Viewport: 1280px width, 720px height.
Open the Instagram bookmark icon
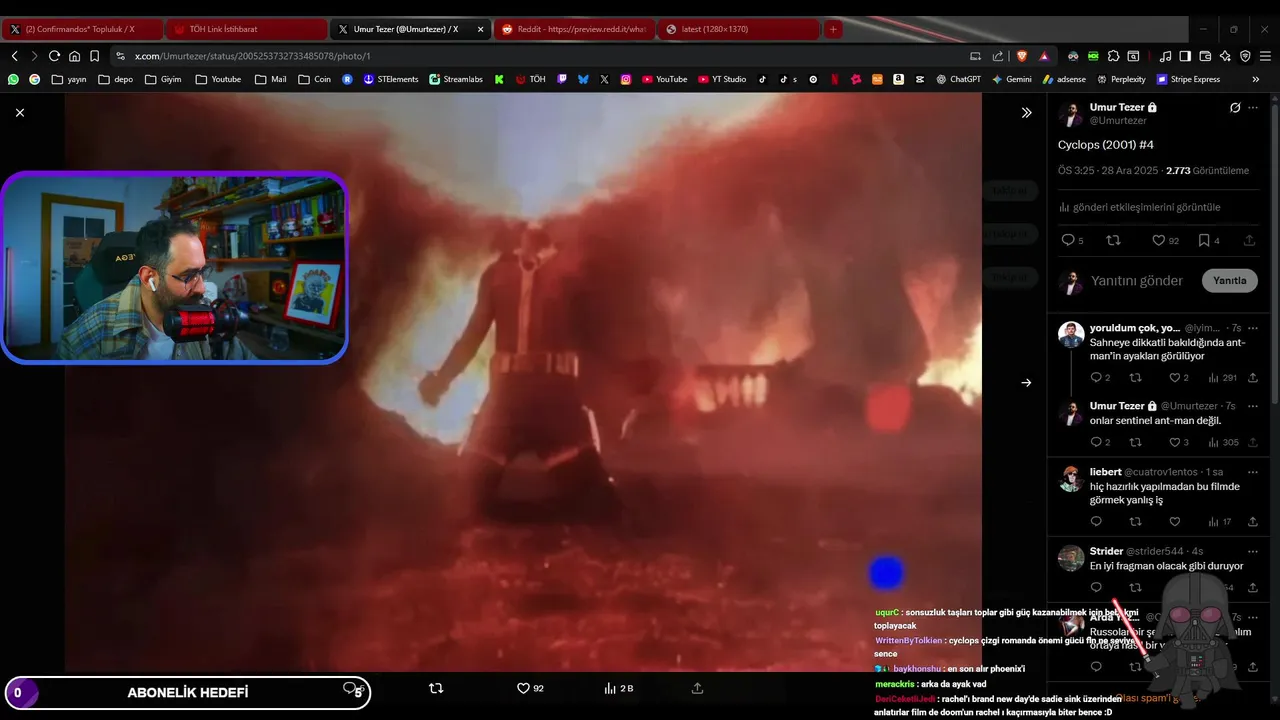[626, 79]
